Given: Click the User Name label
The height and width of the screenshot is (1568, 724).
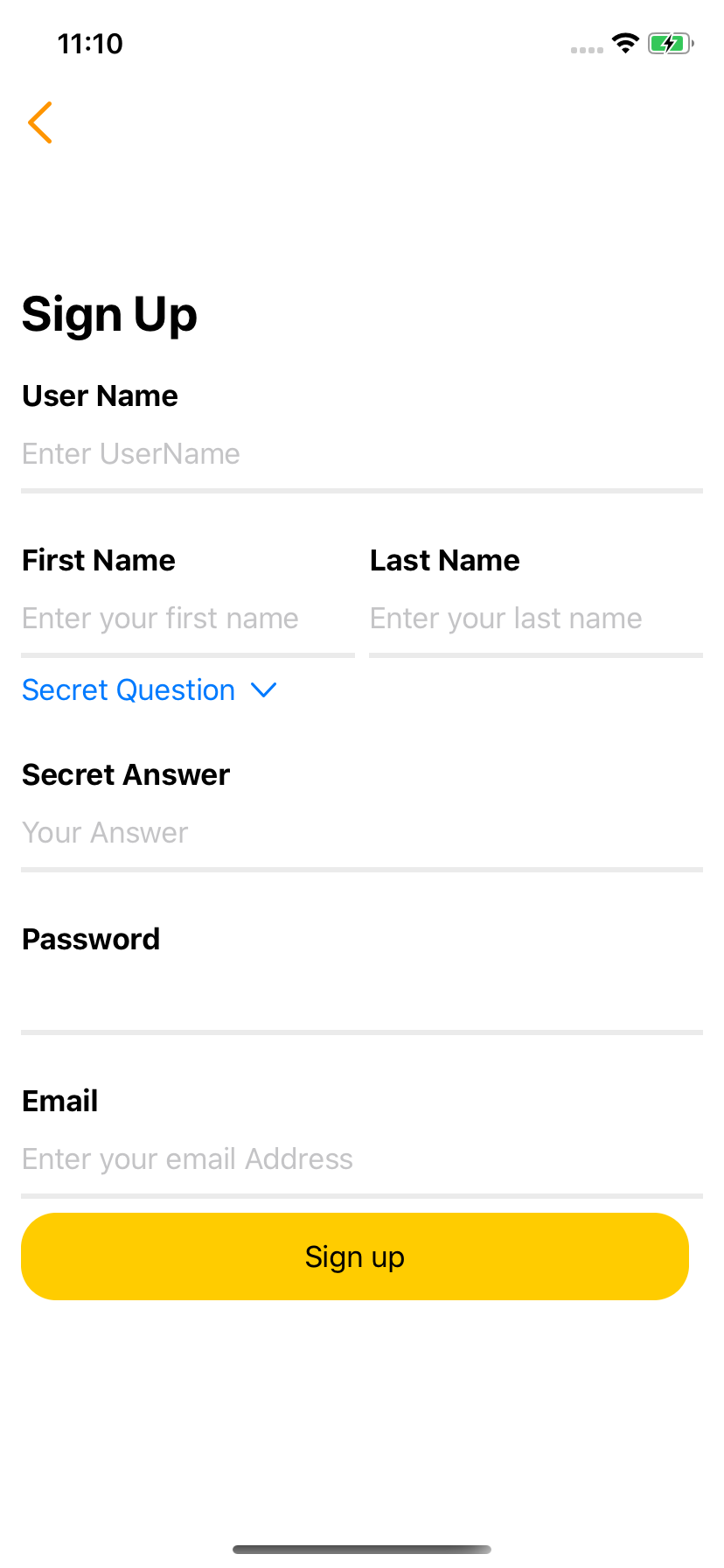Looking at the screenshot, I should click(x=101, y=396).
